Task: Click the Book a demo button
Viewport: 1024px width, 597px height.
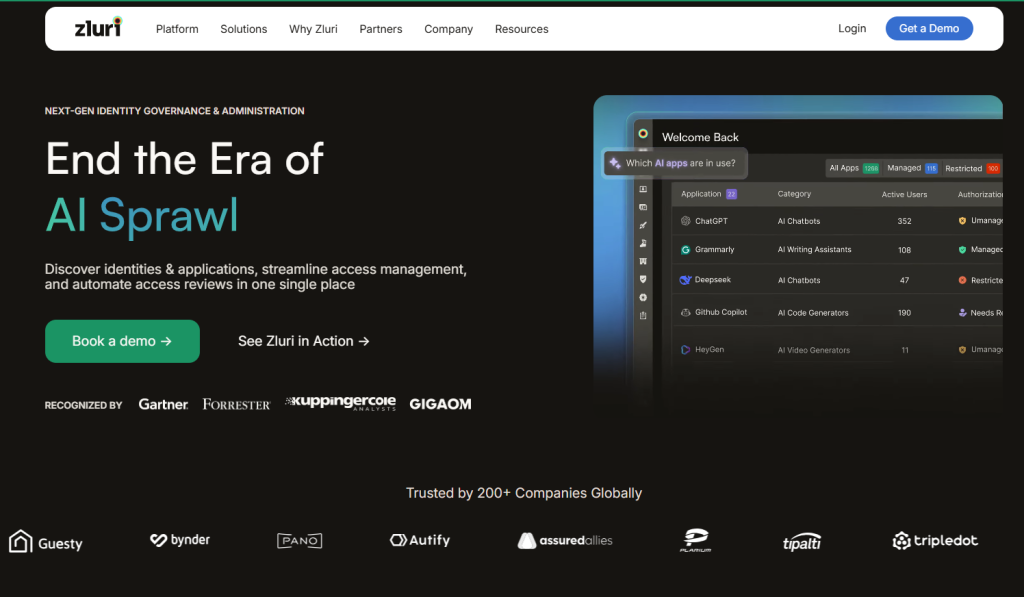Action: pyautogui.click(x=122, y=341)
